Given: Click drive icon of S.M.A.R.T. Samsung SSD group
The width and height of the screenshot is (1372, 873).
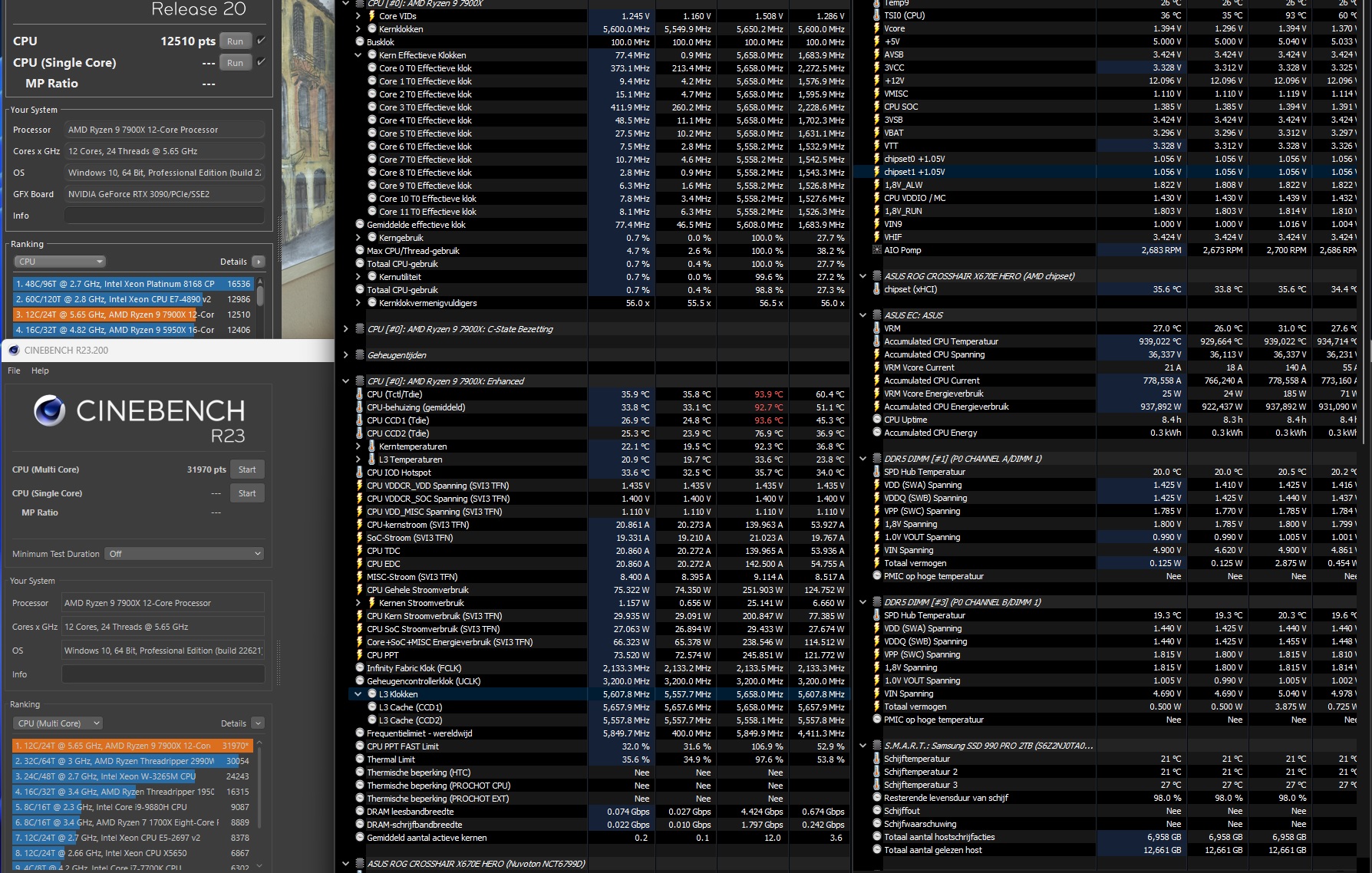Looking at the screenshot, I should pos(876,746).
